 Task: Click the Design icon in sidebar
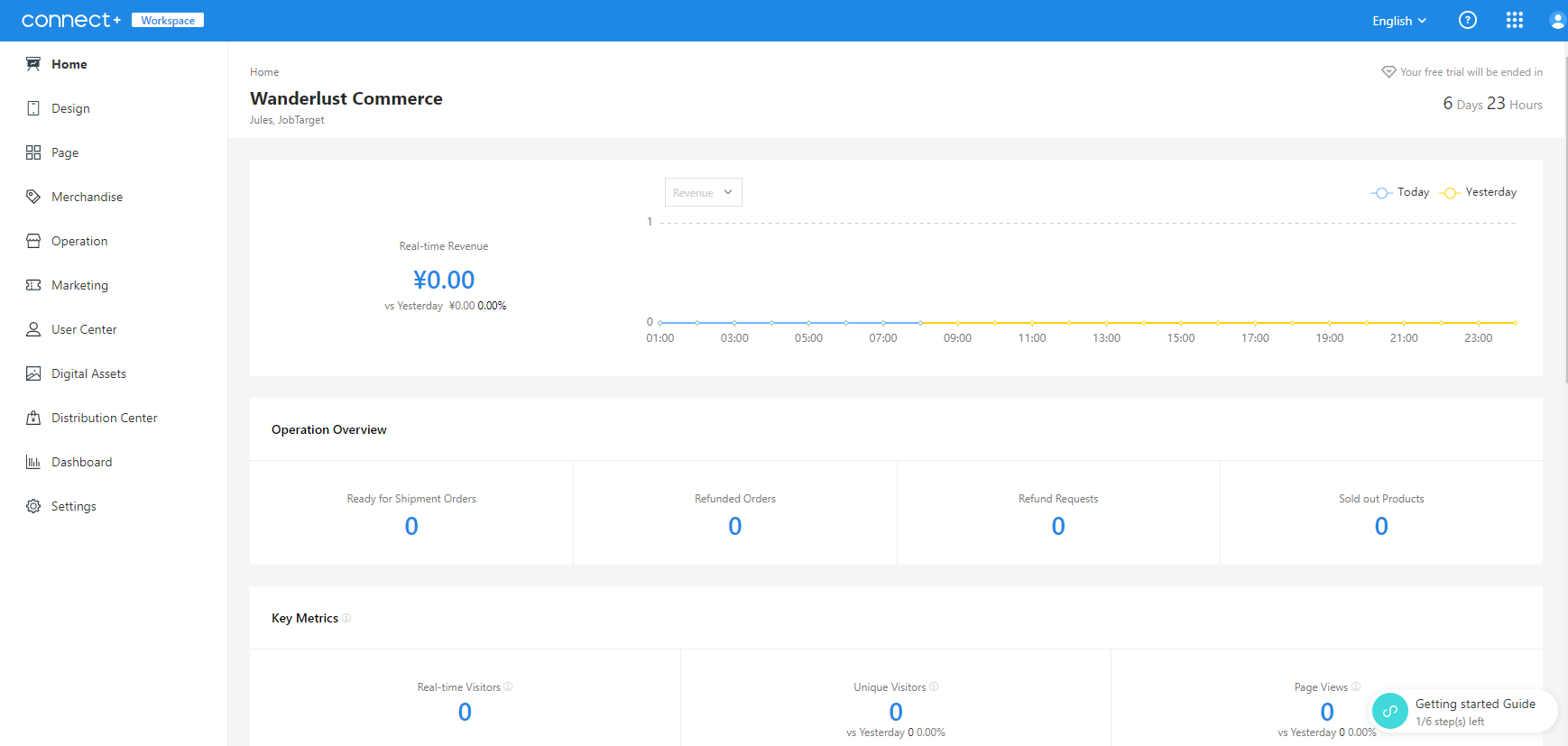pos(33,108)
